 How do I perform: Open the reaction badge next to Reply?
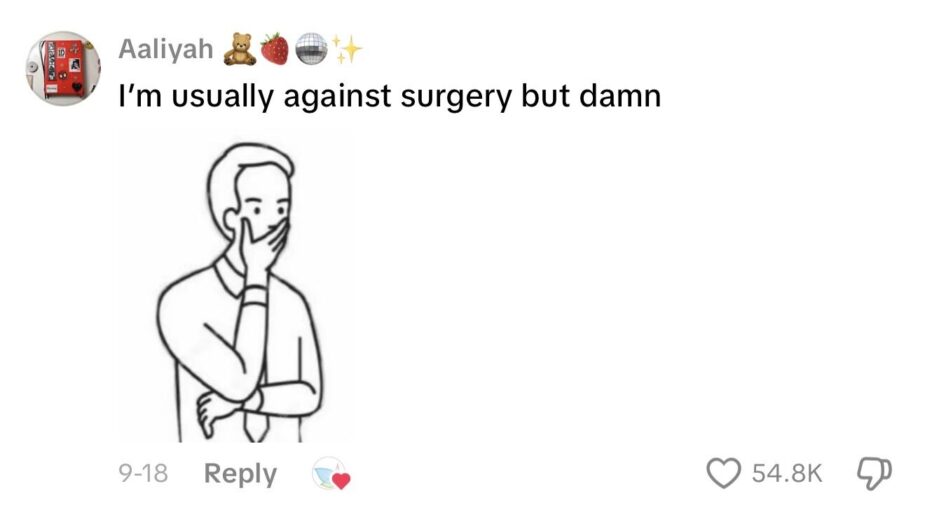click(x=330, y=473)
